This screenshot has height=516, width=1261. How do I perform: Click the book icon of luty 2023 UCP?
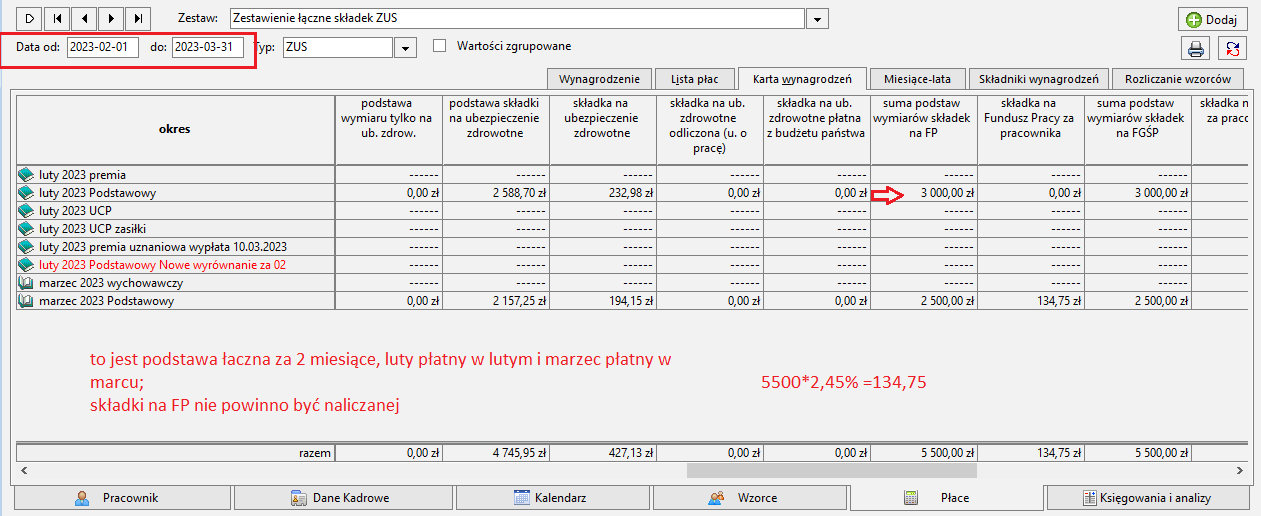pyautogui.click(x=26, y=211)
